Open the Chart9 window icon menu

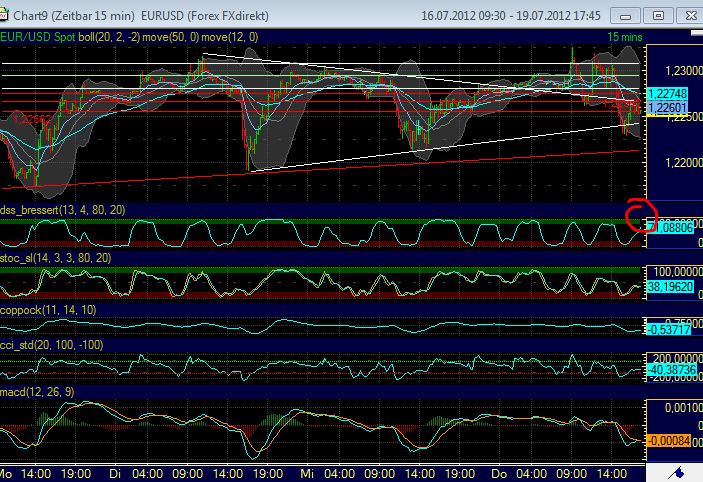pyautogui.click(x=3, y=15)
